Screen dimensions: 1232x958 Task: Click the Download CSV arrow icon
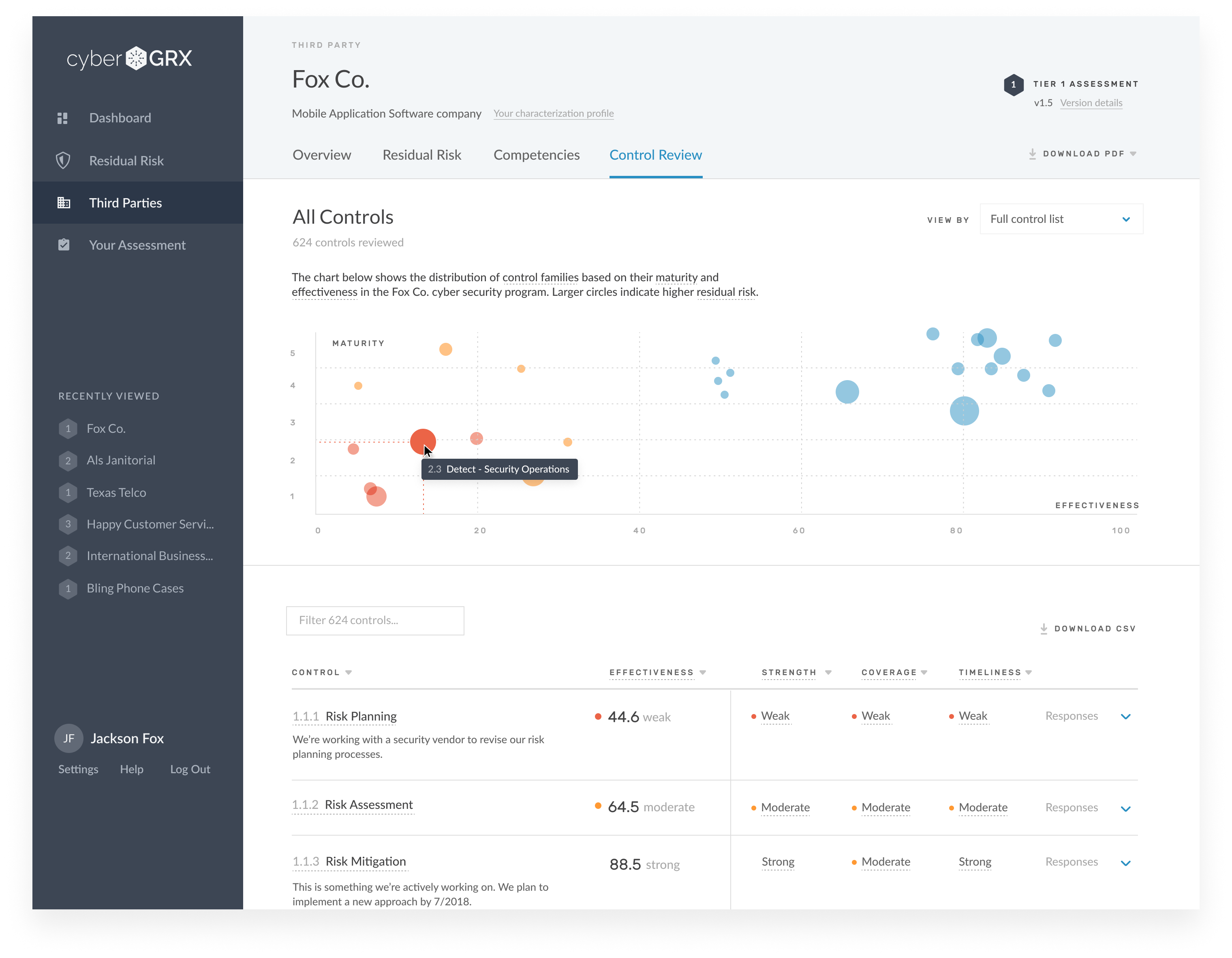[1044, 629]
